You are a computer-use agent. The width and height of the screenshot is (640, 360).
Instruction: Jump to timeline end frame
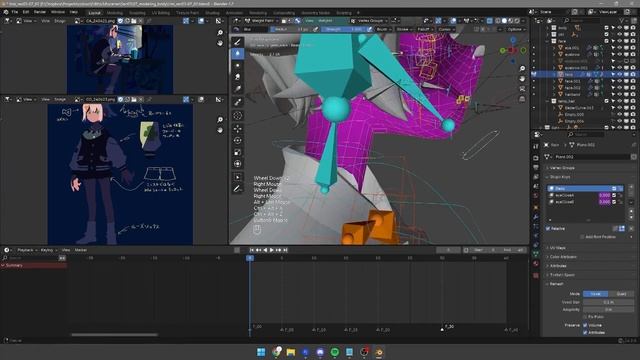[x=285, y=250]
